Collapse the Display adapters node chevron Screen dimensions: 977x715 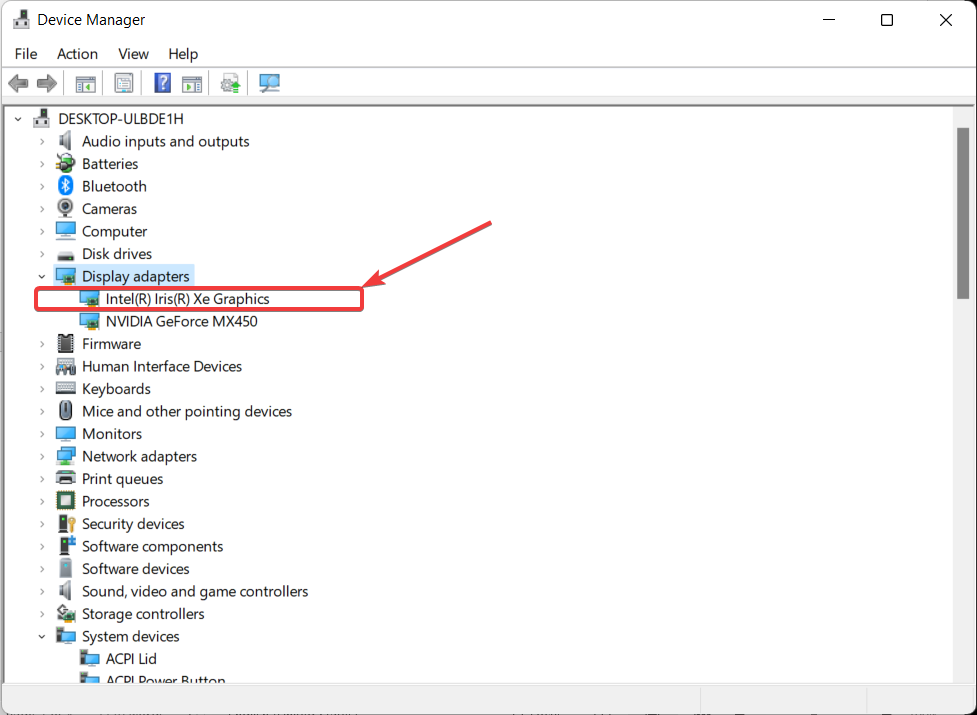pos(42,276)
